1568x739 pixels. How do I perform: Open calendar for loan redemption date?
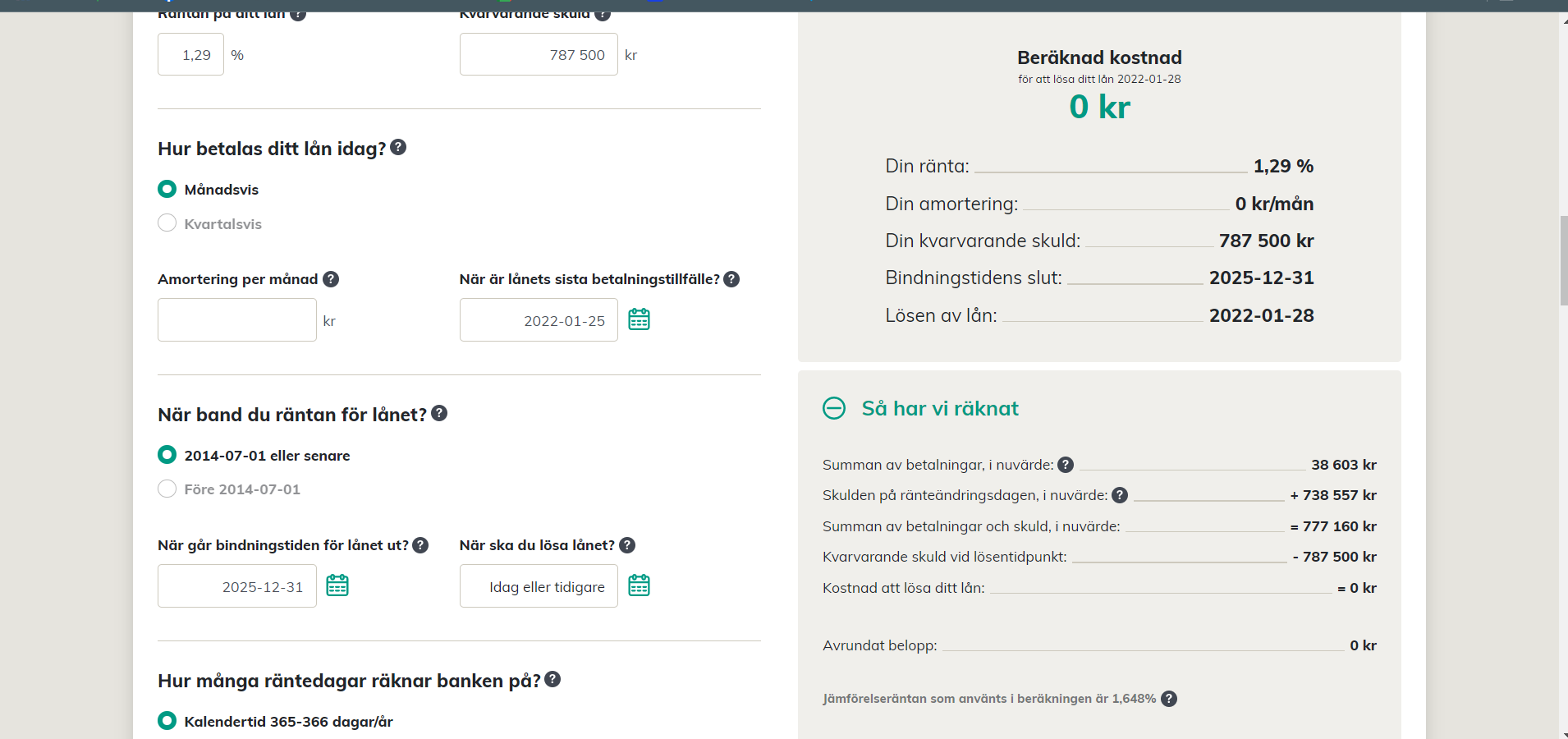[639, 585]
